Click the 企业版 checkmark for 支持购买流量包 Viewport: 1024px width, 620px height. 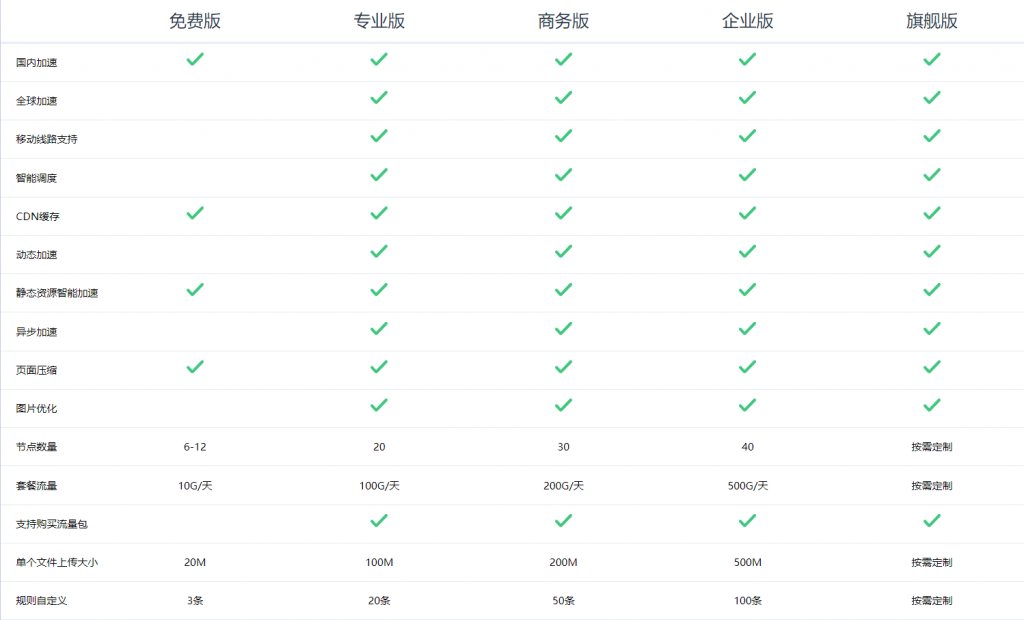click(747, 520)
